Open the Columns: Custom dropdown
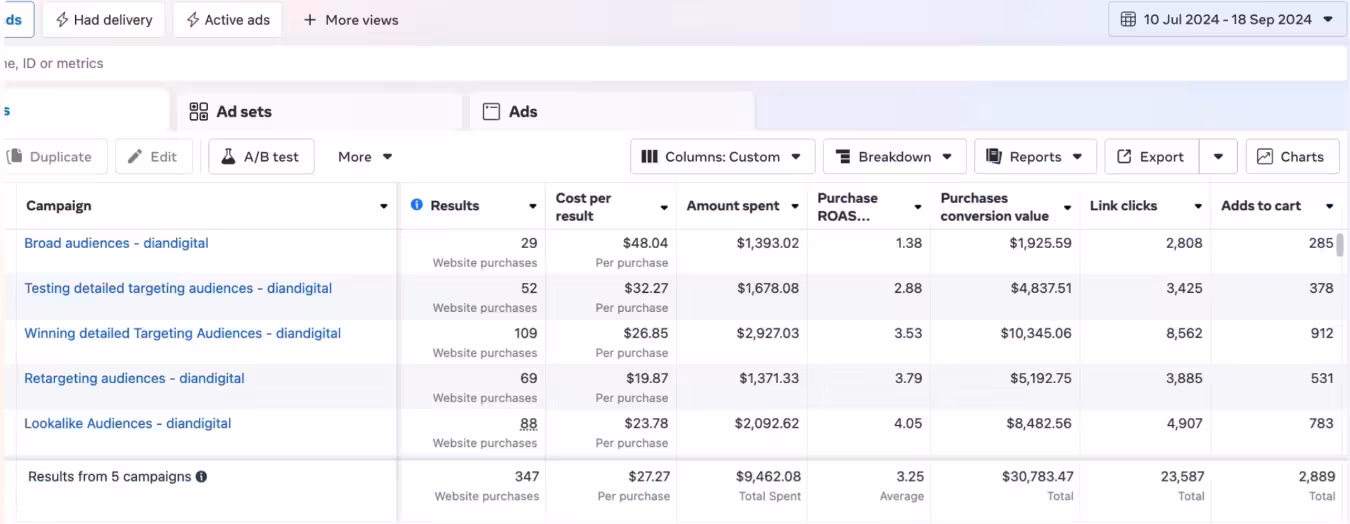 click(722, 156)
